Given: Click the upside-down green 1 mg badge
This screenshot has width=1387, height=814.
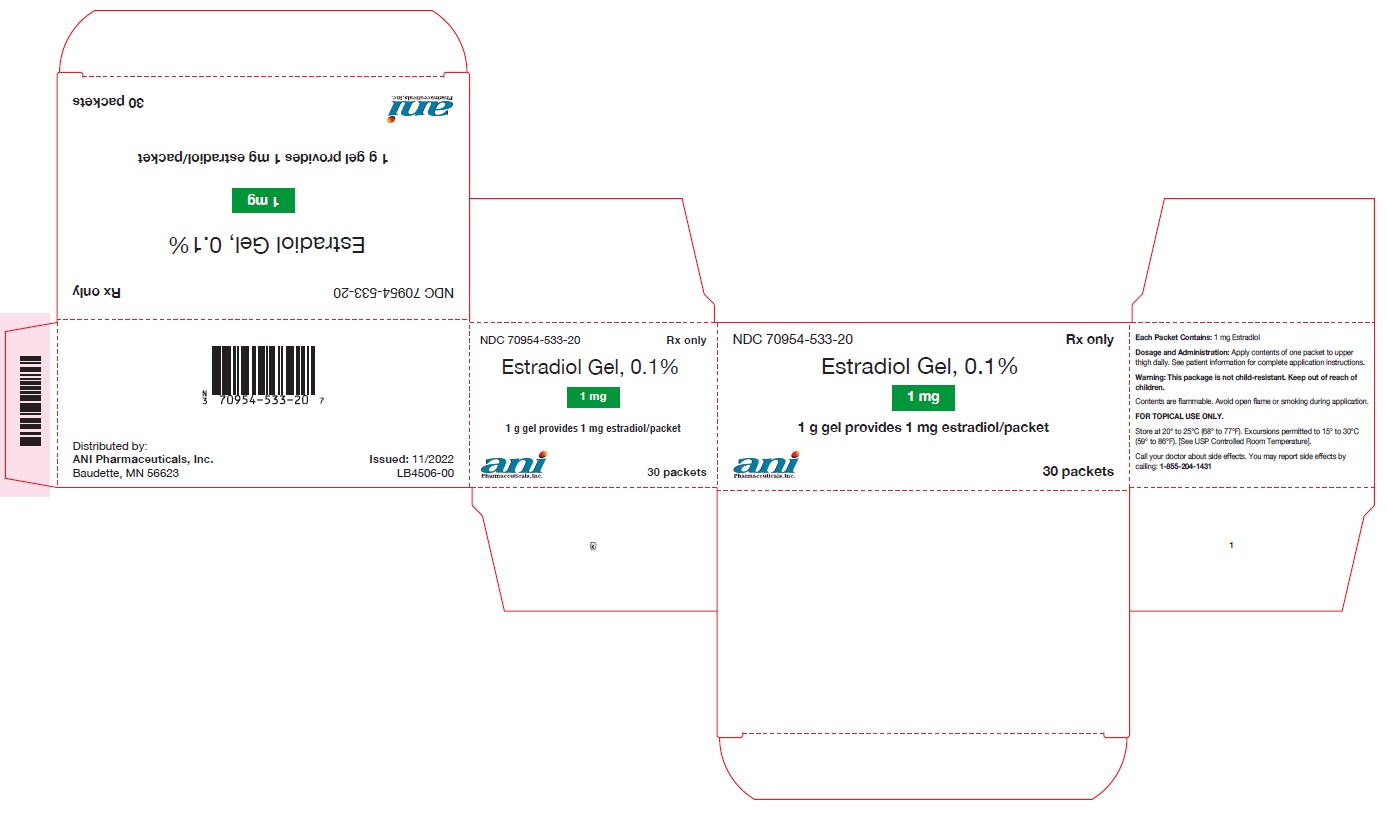Looking at the screenshot, I should point(263,200).
